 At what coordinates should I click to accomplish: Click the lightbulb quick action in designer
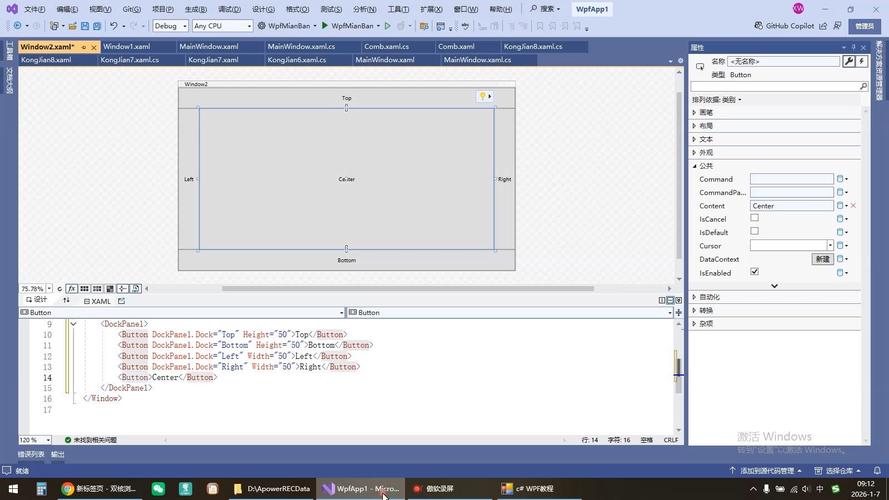coord(482,96)
